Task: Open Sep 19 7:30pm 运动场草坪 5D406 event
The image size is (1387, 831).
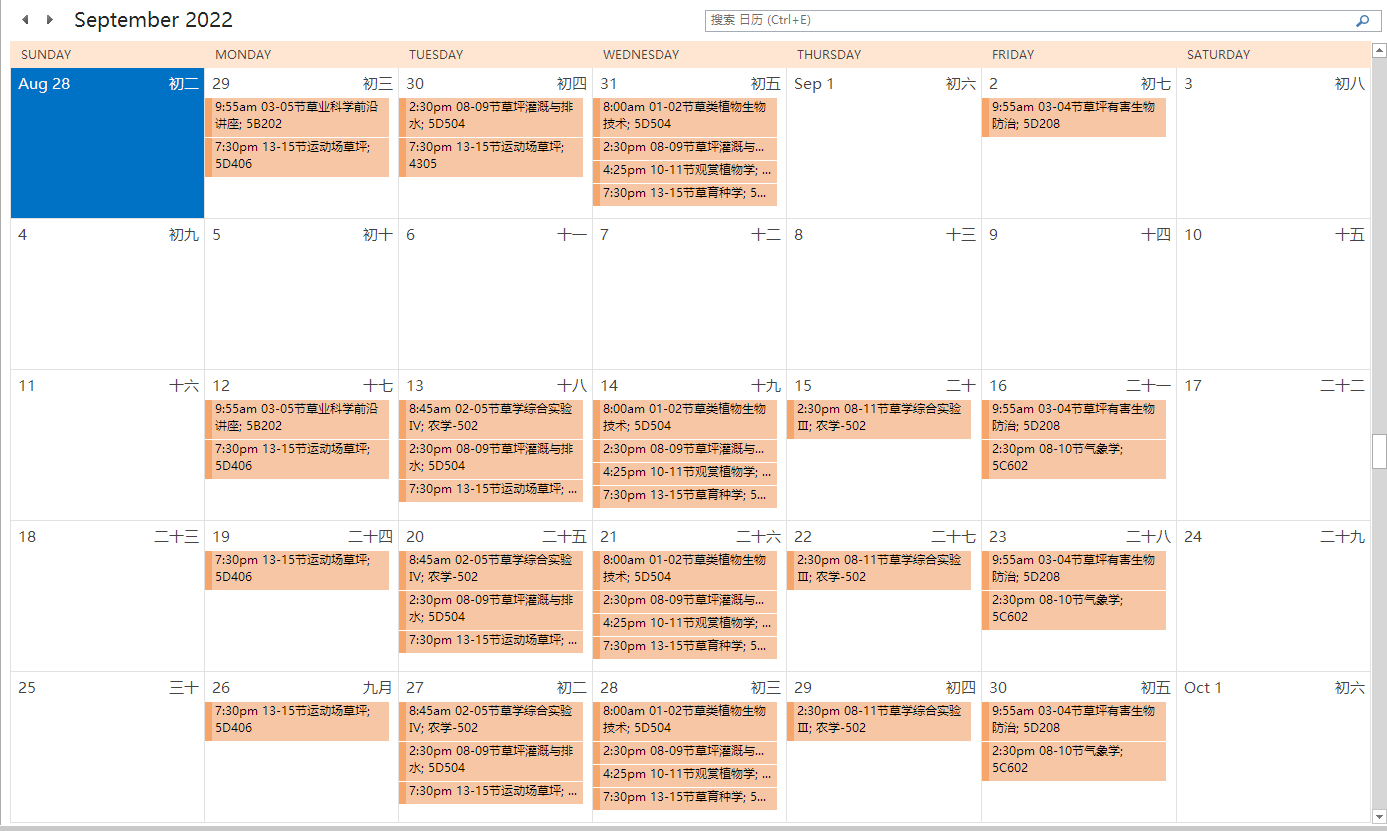Action: tap(297, 569)
